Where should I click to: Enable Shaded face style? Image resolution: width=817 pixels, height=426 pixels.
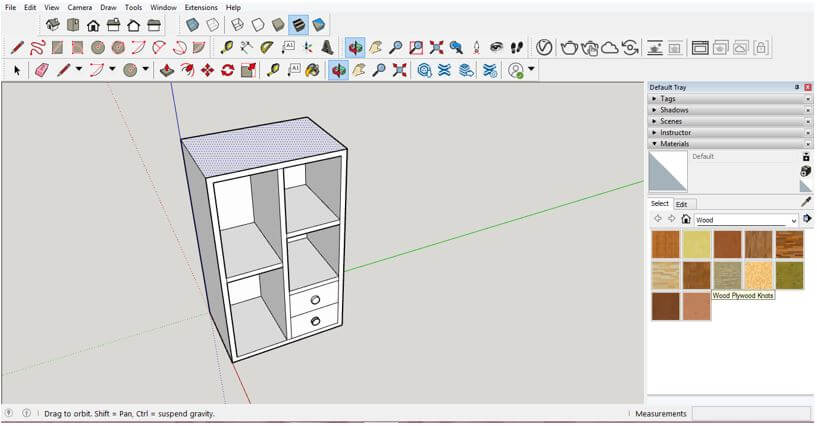click(278, 25)
